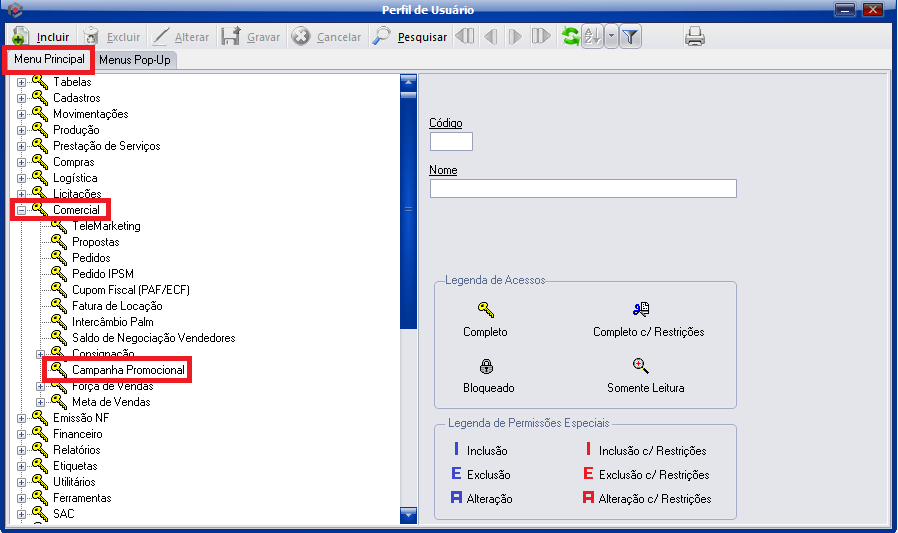
Task: Click the tree scrollbar down arrow
Action: (408, 514)
